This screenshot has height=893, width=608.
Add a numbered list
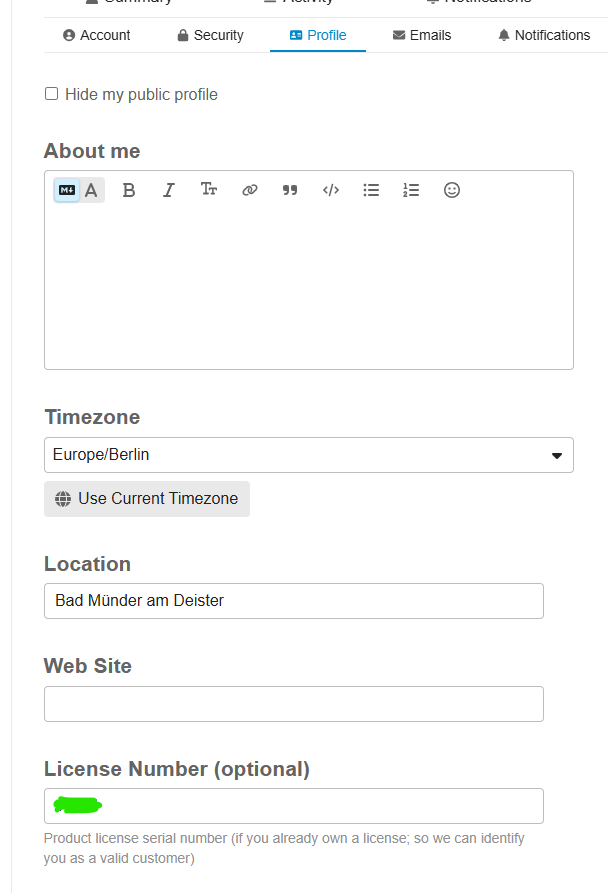pos(411,190)
